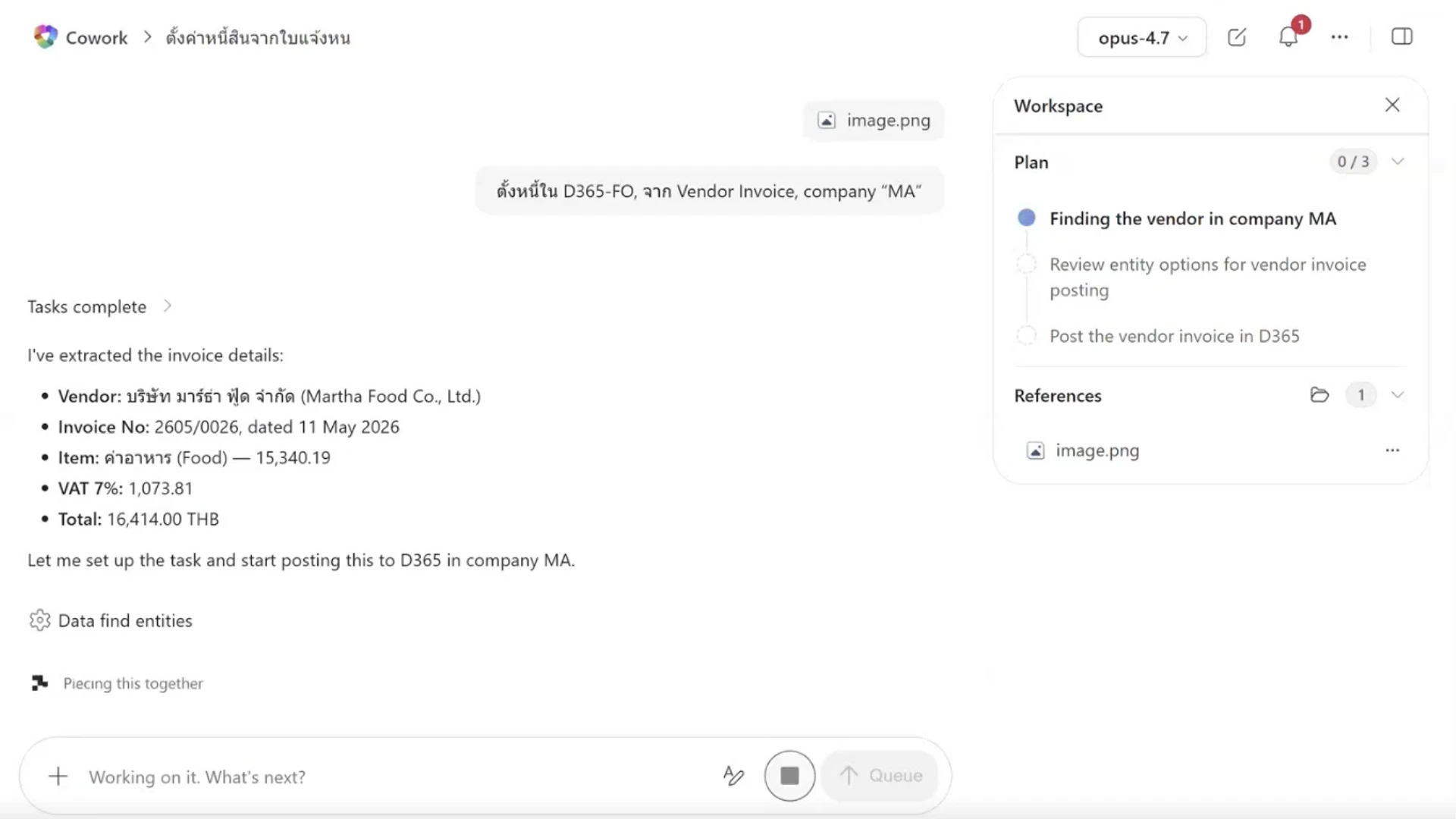Image resolution: width=1456 pixels, height=819 pixels.
Task: Collapse the Plan section chevron
Action: pos(1398,162)
